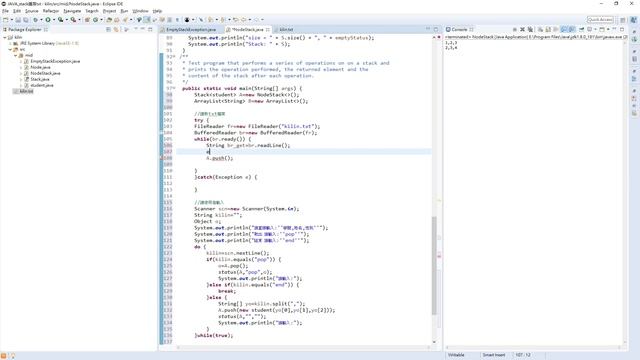
Task: Click the New file toolbar icon
Action: 6,20
